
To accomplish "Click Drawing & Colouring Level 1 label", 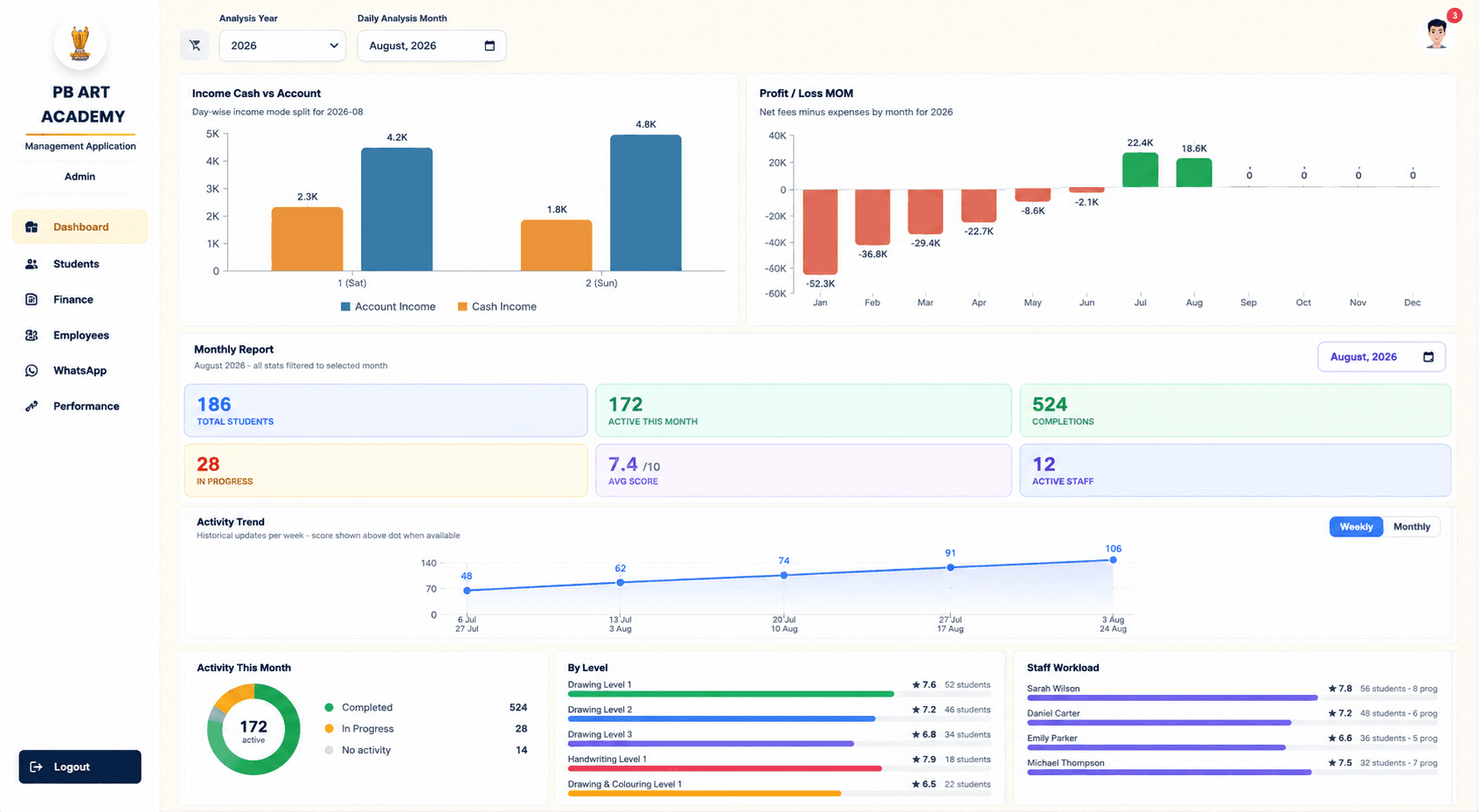I will 624,784.
